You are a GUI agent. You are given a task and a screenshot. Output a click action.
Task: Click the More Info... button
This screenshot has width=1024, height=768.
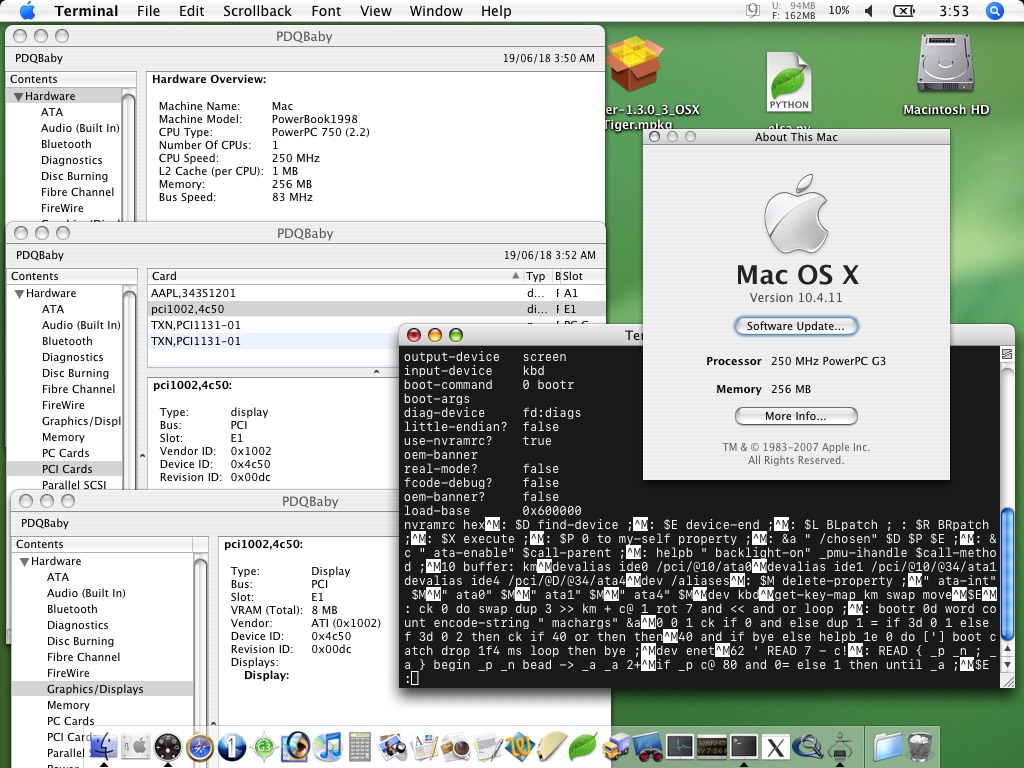[795, 416]
